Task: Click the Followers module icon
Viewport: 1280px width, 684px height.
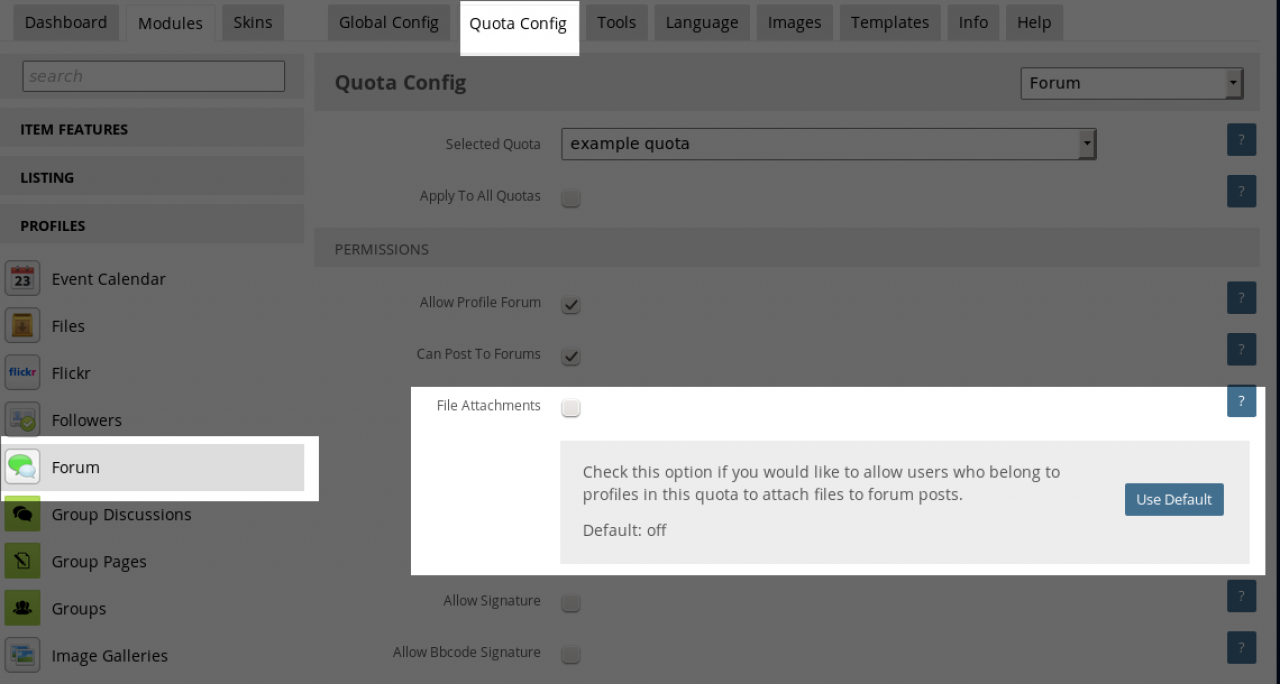Action: [23, 420]
